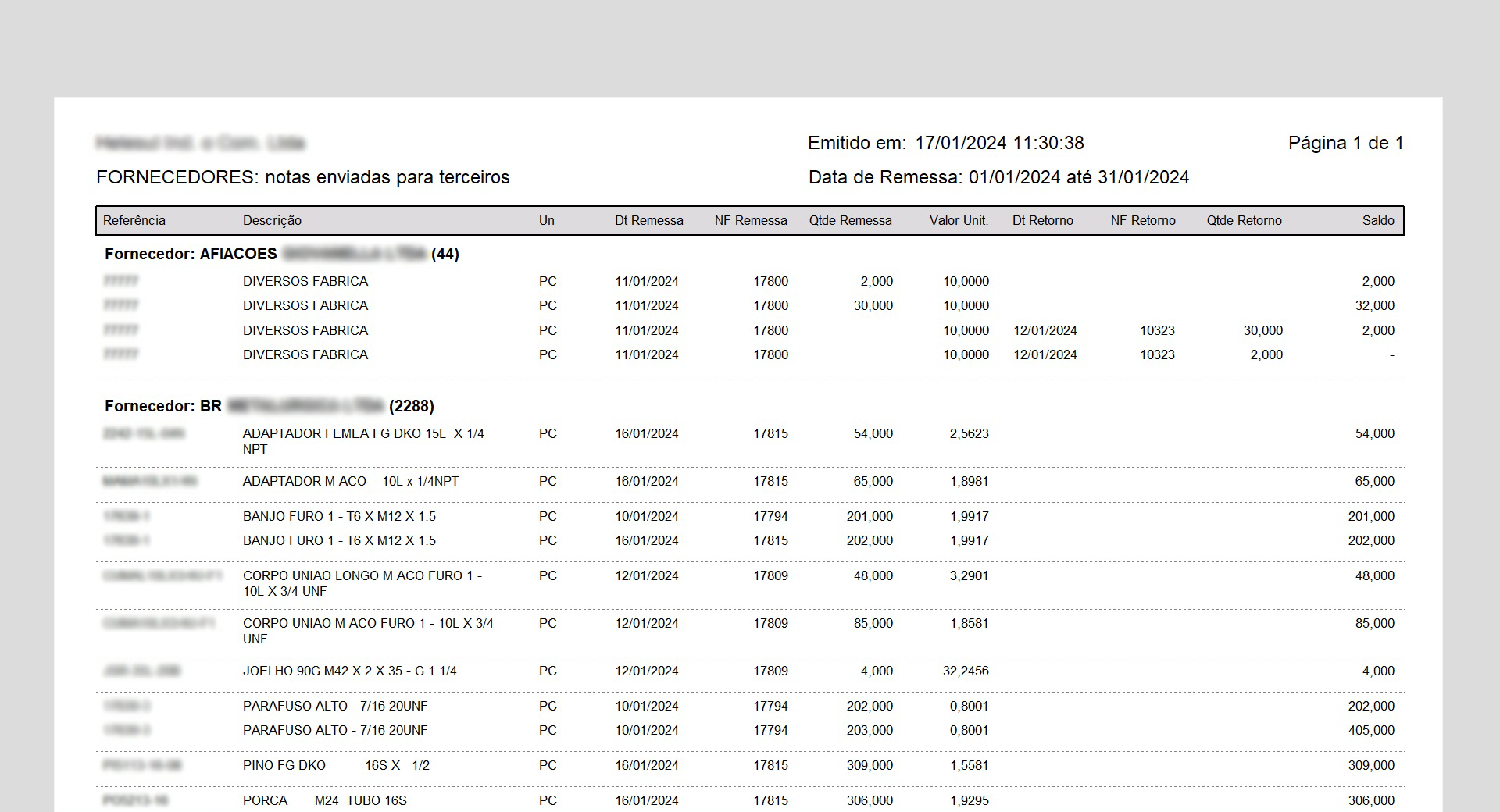Screen dimensions: 1500x812
Task: Select 'JOELHO 90G M42 X 2 X 35' description
Action: [x=350, y=671]
